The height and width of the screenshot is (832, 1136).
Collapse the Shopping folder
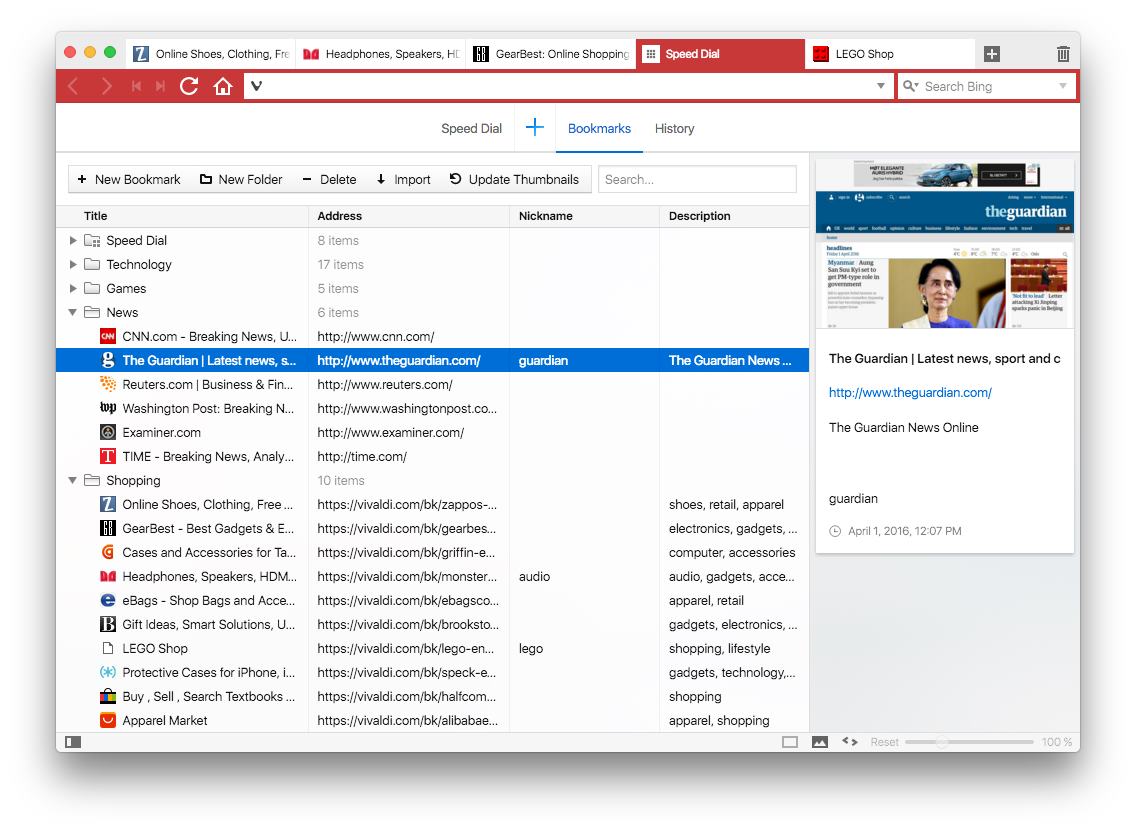tap(72, 481)
